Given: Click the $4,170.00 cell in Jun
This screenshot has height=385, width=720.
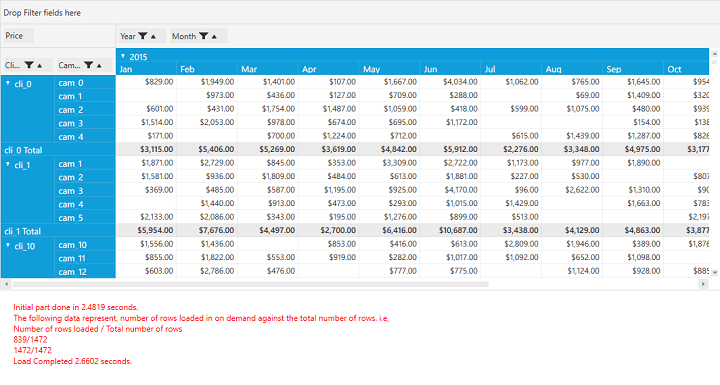Looking at the screenshot, I should tap(450, 190).
